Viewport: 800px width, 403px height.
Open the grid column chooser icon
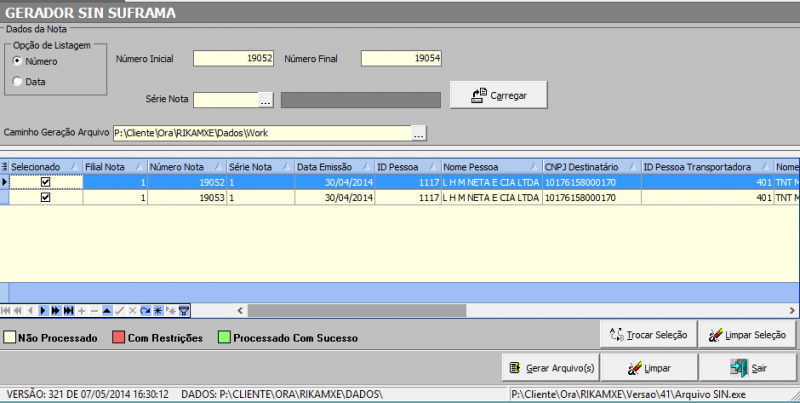pyautogui.click(x=4, y=166)
